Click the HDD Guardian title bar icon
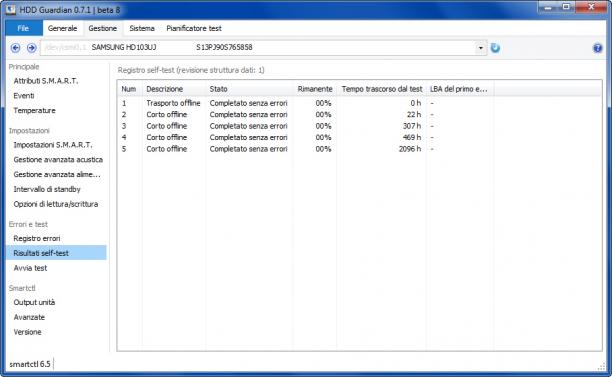Viewport: 612px width, 377px height. [x=11, y=9]
